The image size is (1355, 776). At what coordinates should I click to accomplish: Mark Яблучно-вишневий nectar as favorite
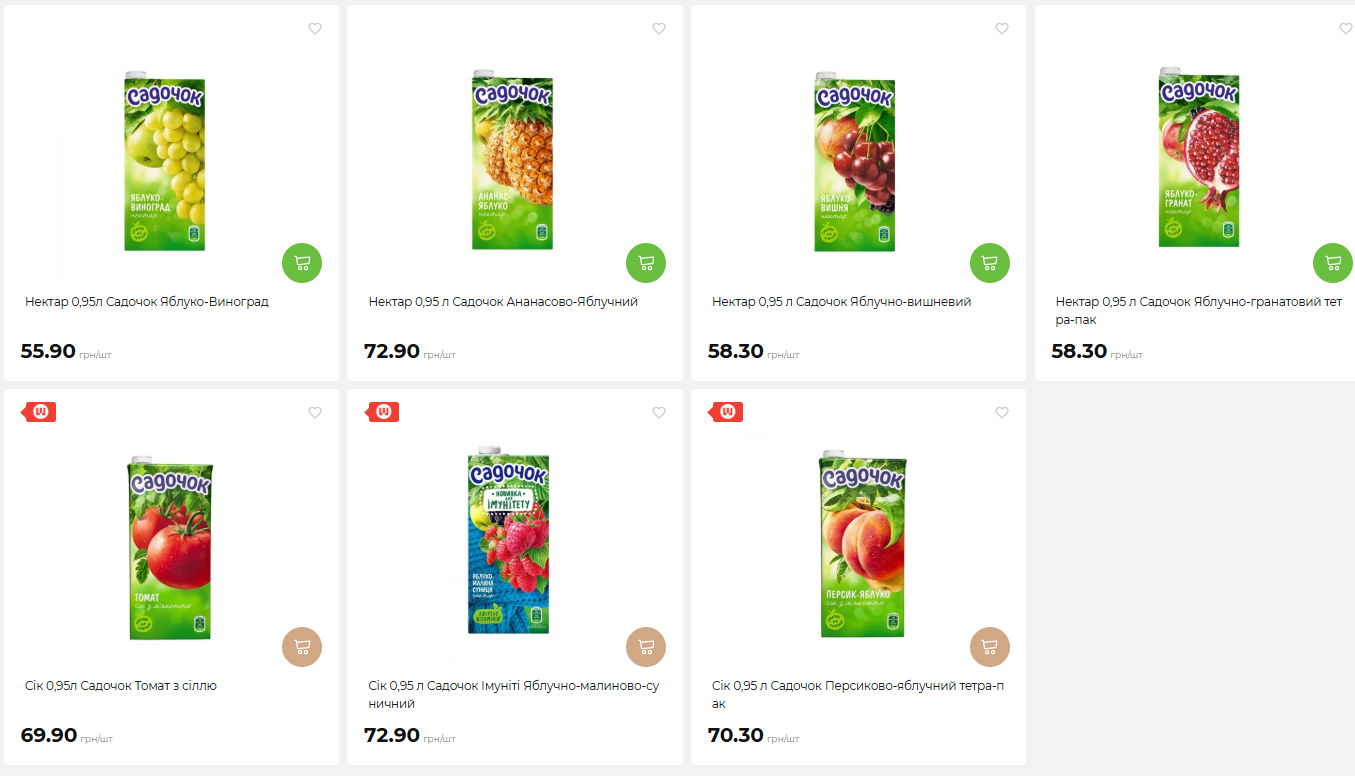click(x=1002, y=29)
